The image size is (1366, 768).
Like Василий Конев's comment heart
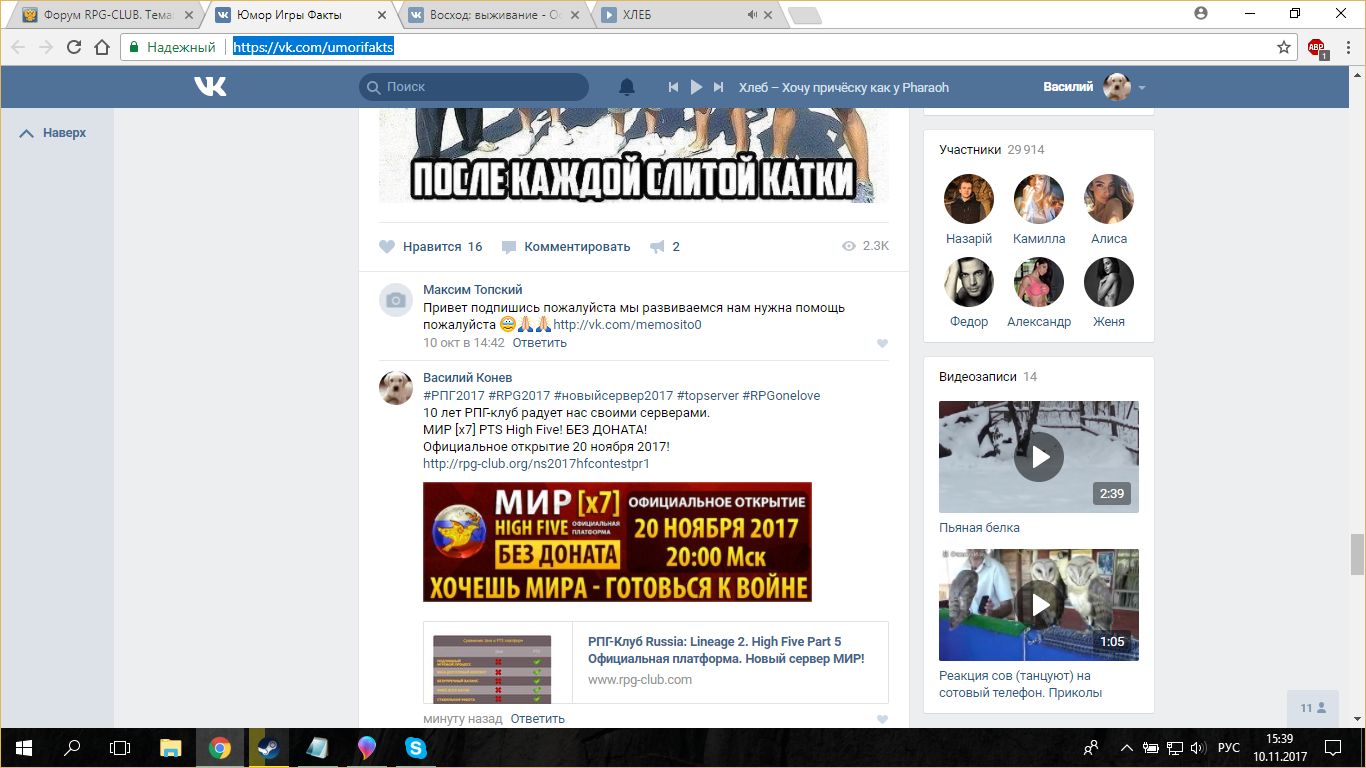(x=882, y=719)
